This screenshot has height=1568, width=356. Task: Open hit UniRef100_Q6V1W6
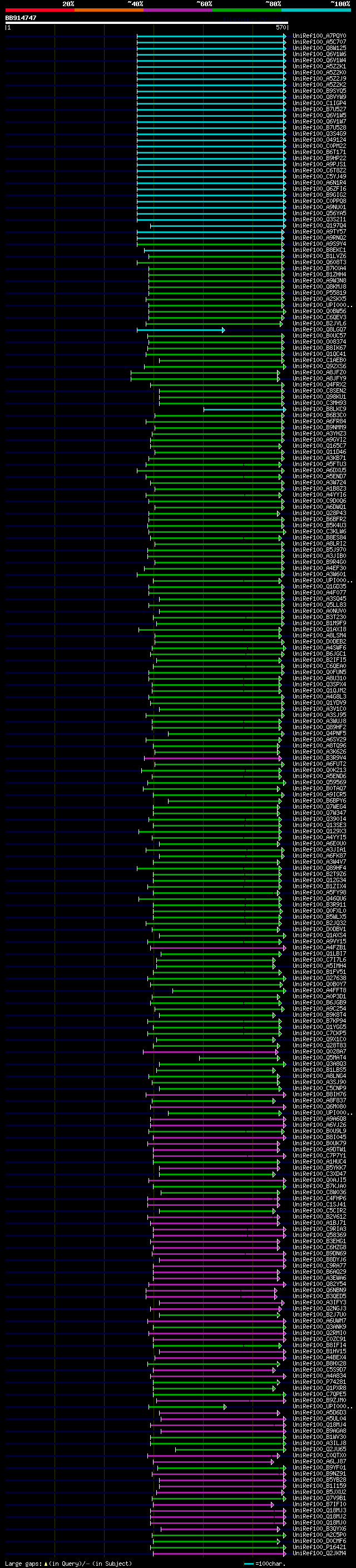[319, 54]
